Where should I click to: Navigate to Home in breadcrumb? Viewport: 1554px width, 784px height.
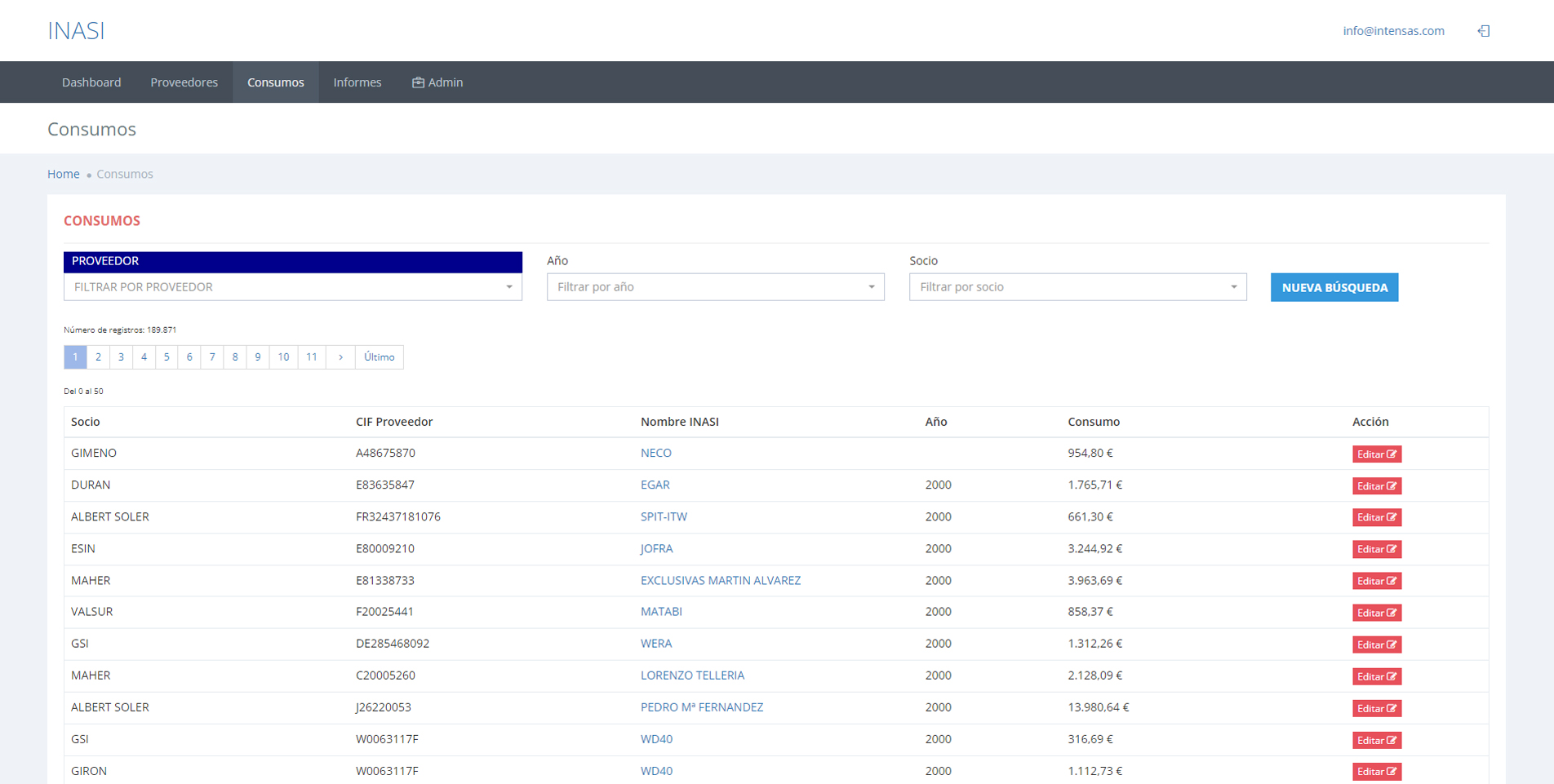point(63,175)
